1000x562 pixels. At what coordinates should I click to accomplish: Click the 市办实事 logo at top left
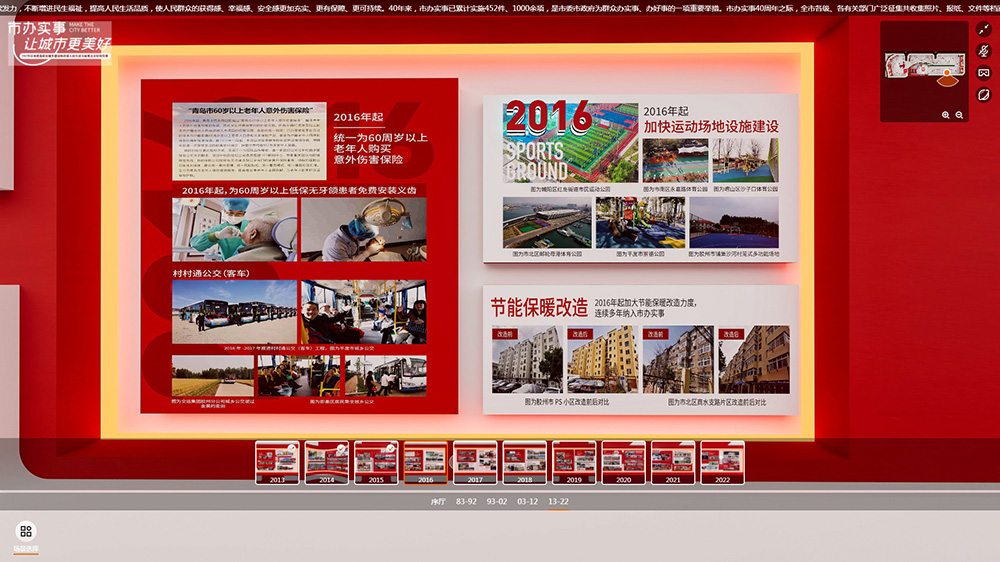[x=60, y=40]
